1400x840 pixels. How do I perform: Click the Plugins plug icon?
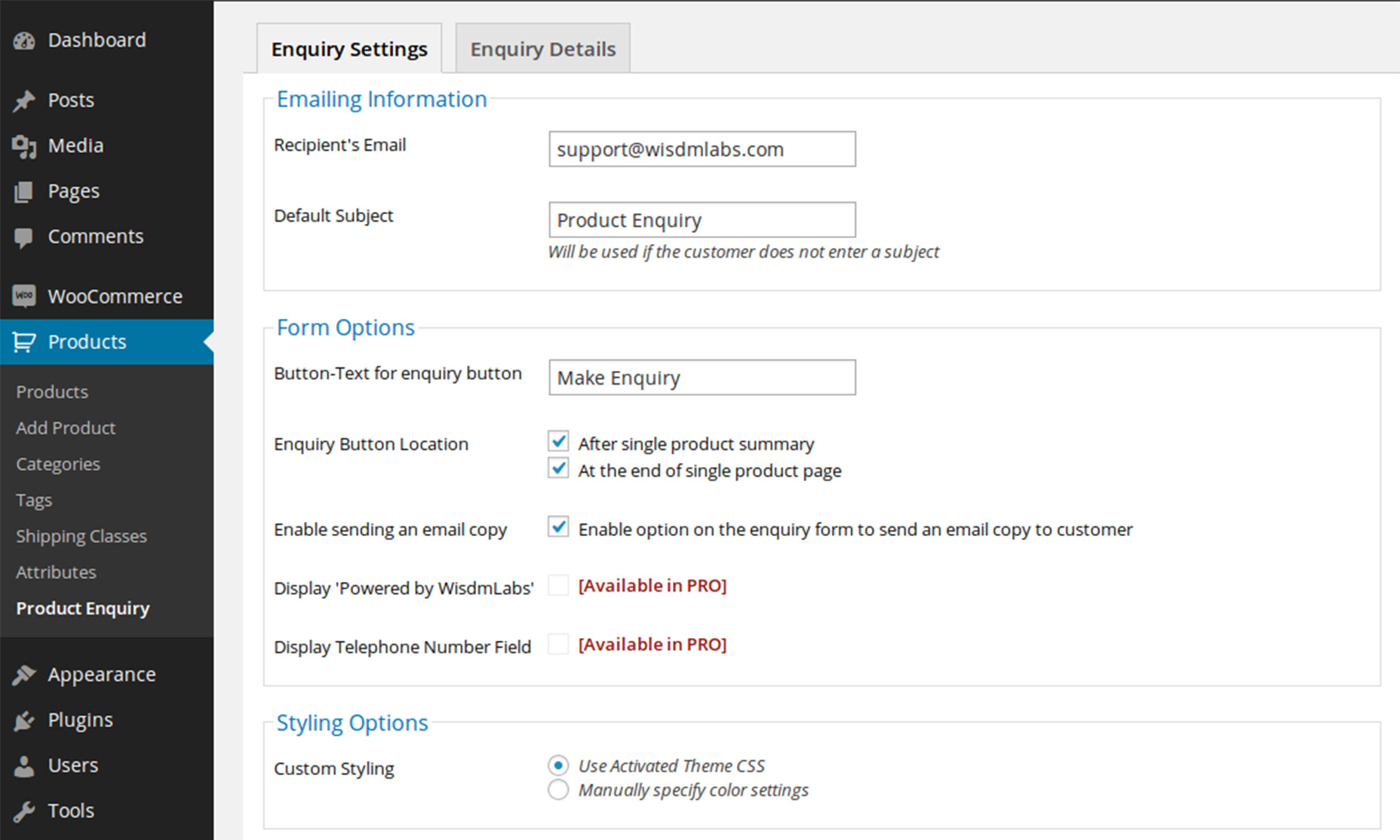tap(24, 720)
